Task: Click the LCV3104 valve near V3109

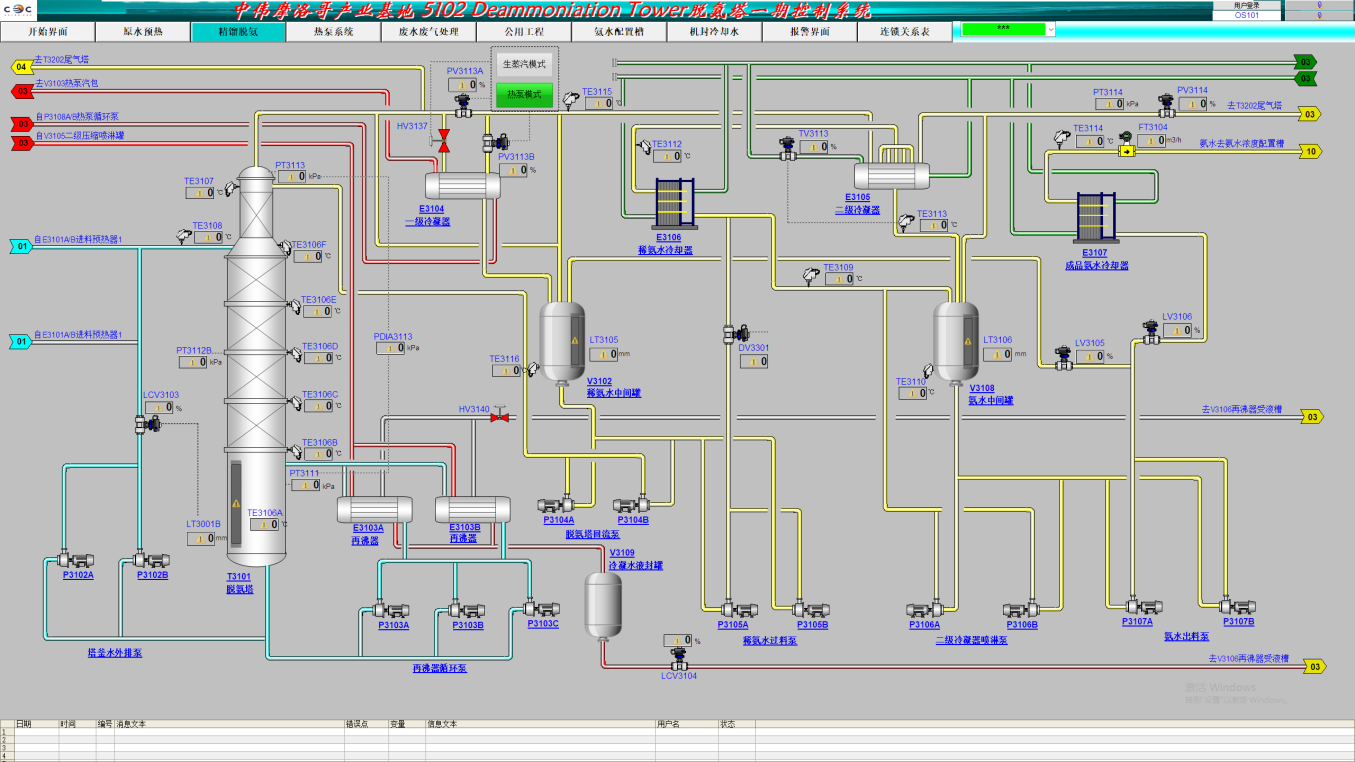Action: [678, 660]
